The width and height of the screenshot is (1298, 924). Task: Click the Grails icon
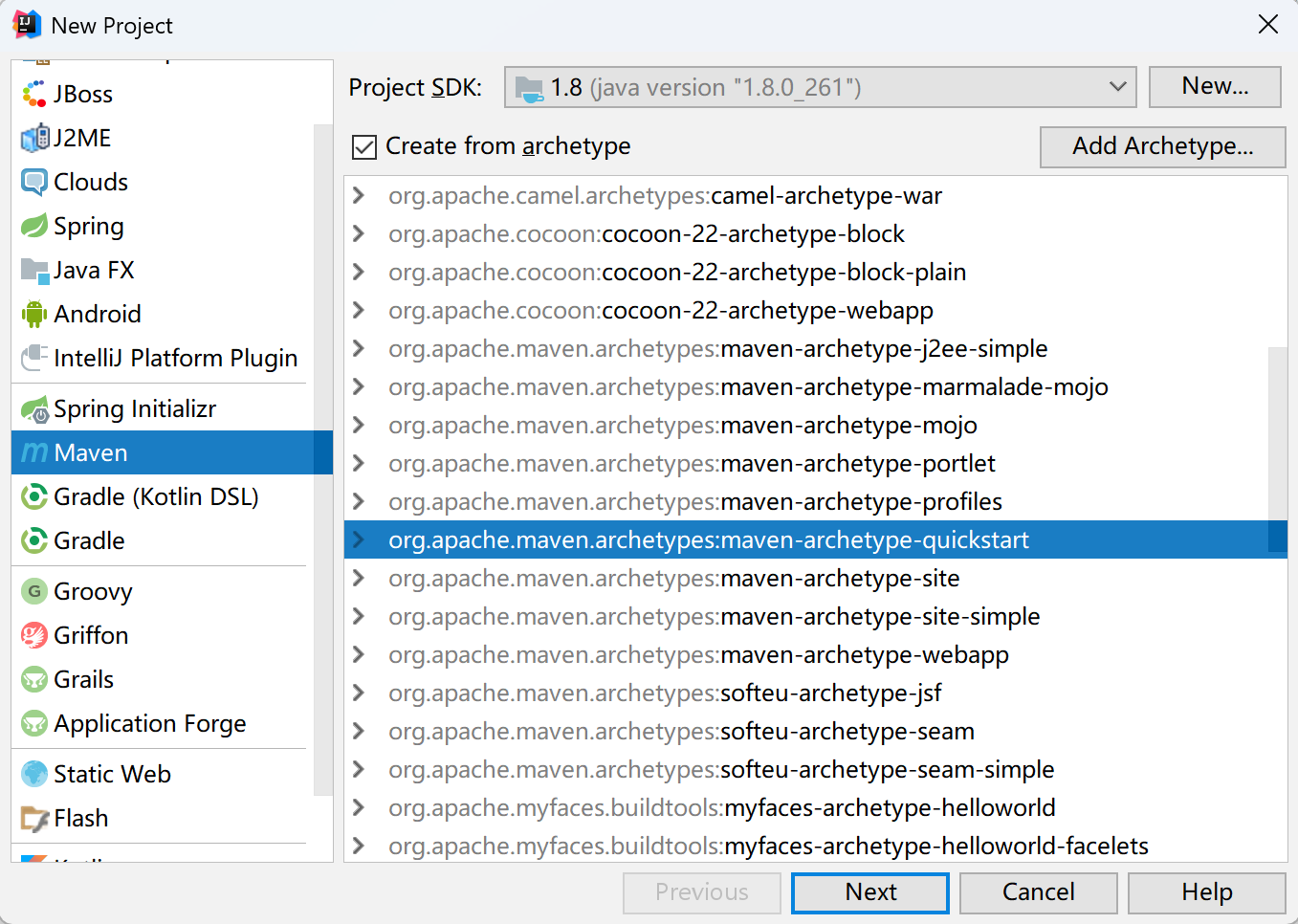(34, 679)
